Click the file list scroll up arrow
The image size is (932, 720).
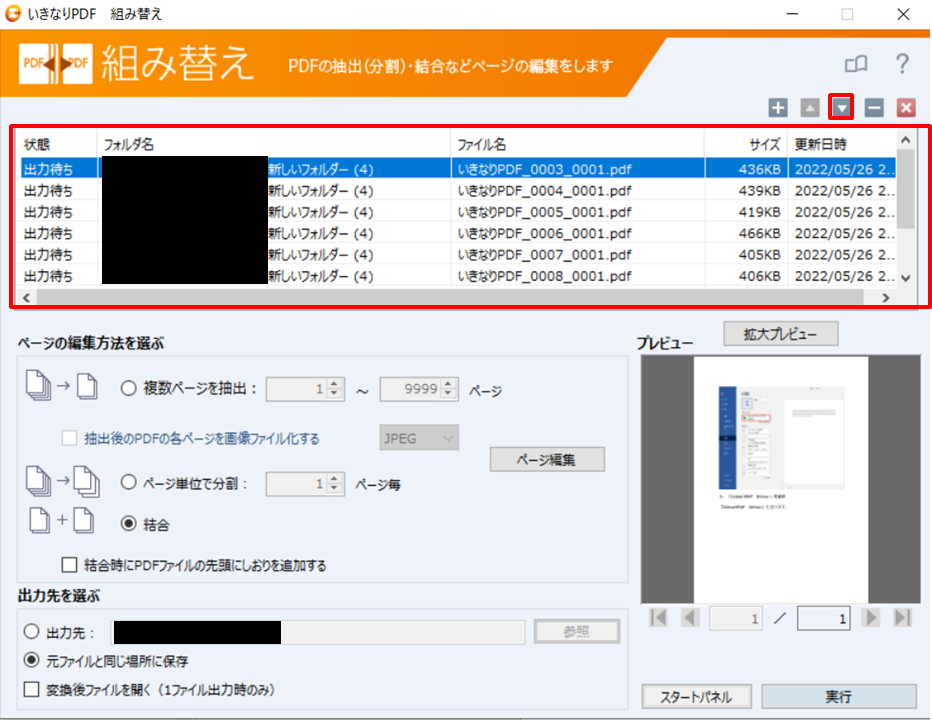905,140
